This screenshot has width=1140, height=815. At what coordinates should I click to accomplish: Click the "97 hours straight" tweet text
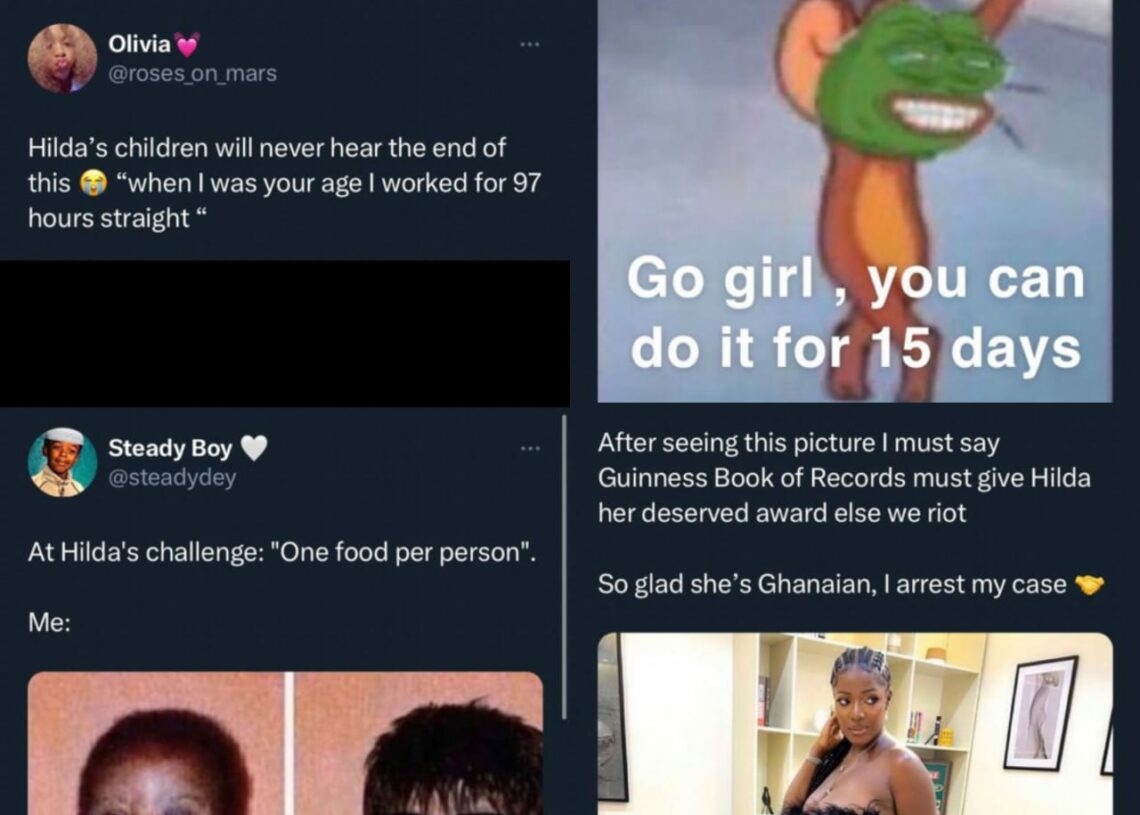pos(284,183)
